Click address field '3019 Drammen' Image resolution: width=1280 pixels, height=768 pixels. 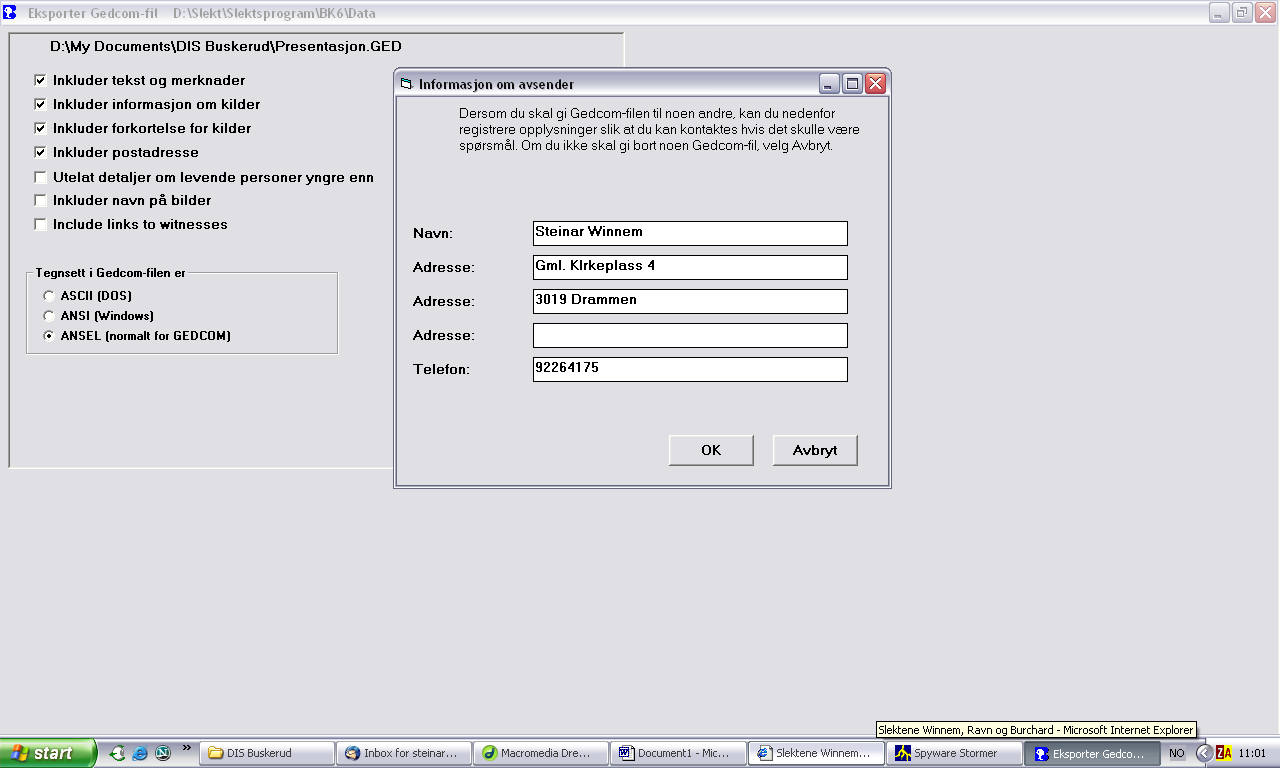click(690, 301)
